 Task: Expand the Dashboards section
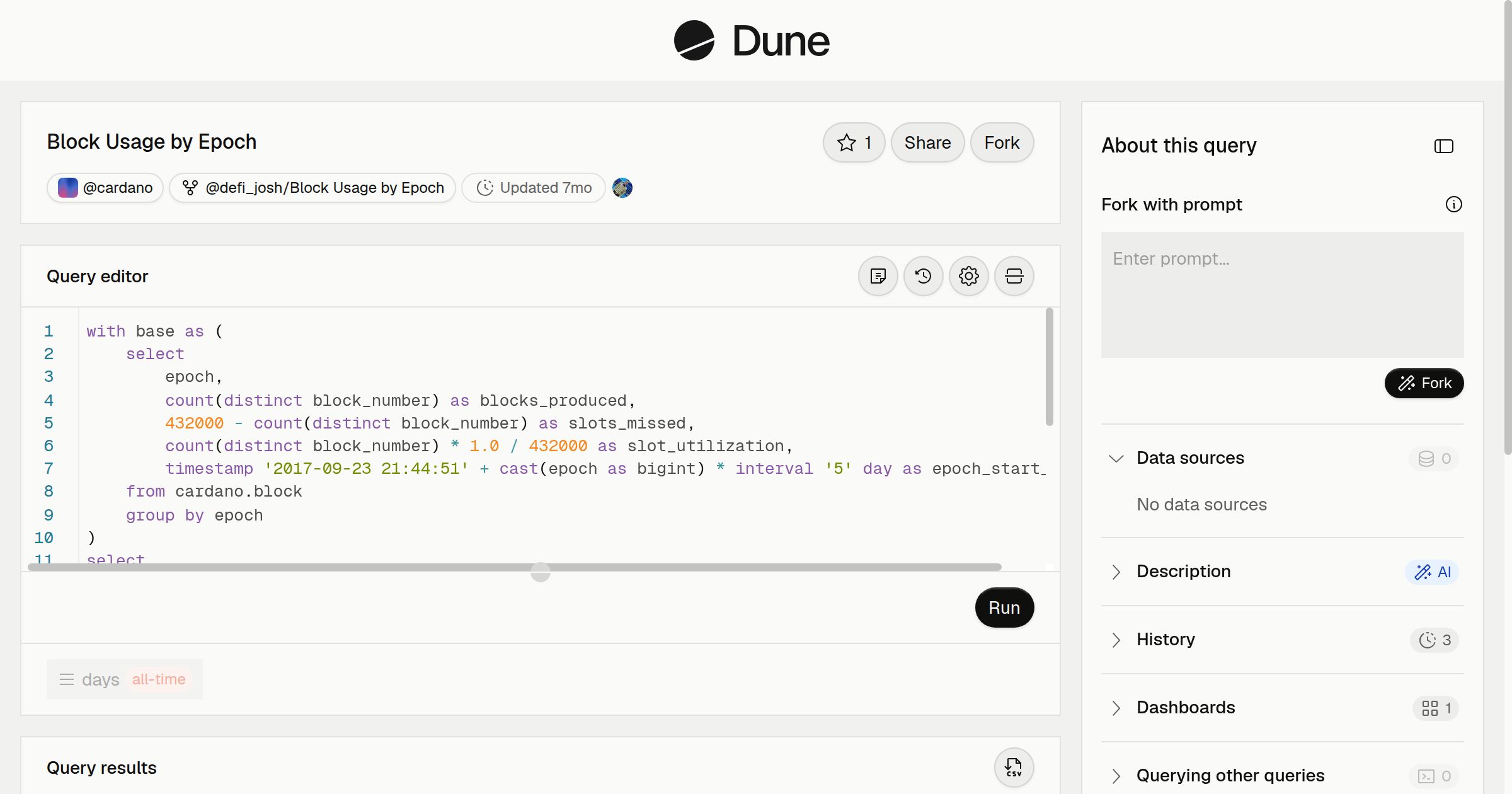click(x=1116, y=708)
